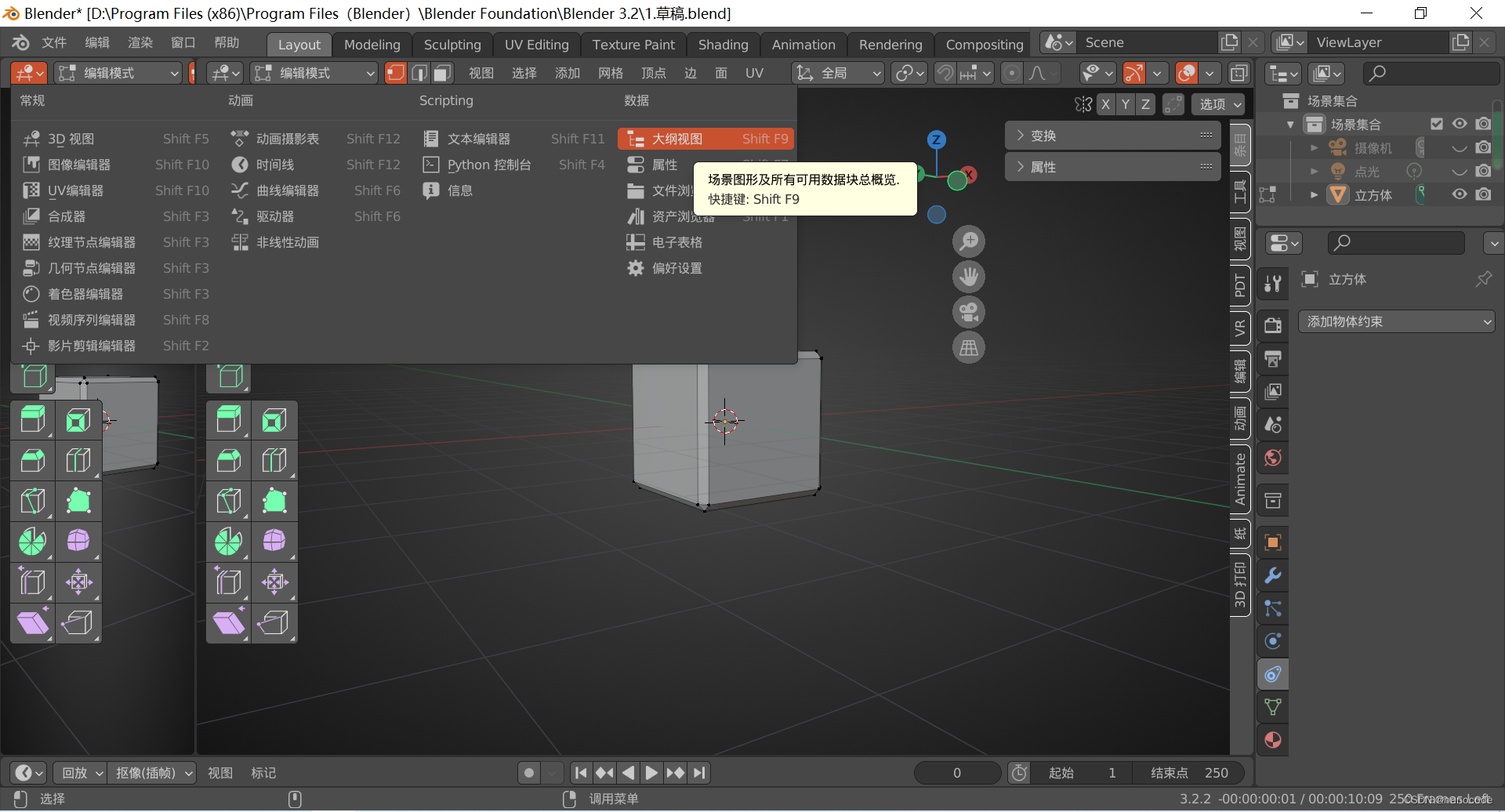1505x812 pixels.
Task: Open the 3D 视图 editor type
Action: point(115,139)
